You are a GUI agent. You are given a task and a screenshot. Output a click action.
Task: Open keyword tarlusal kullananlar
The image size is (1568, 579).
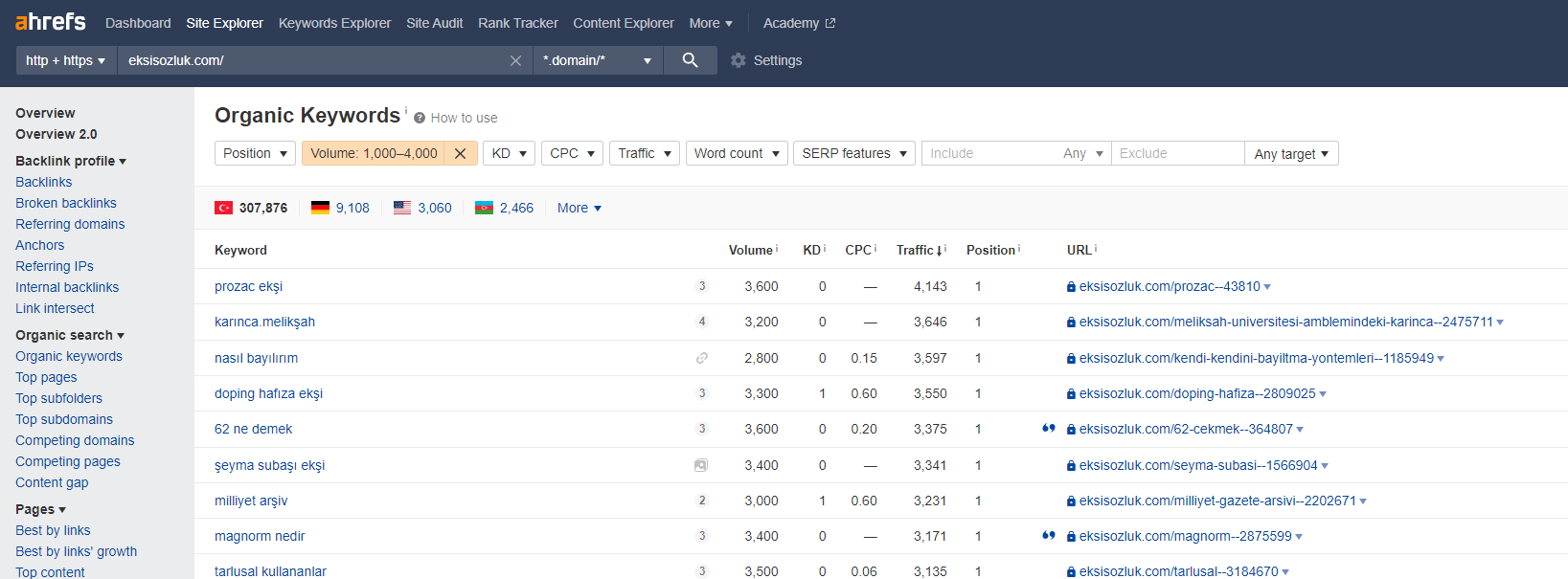pyautogui.click(x=270, y=571)
